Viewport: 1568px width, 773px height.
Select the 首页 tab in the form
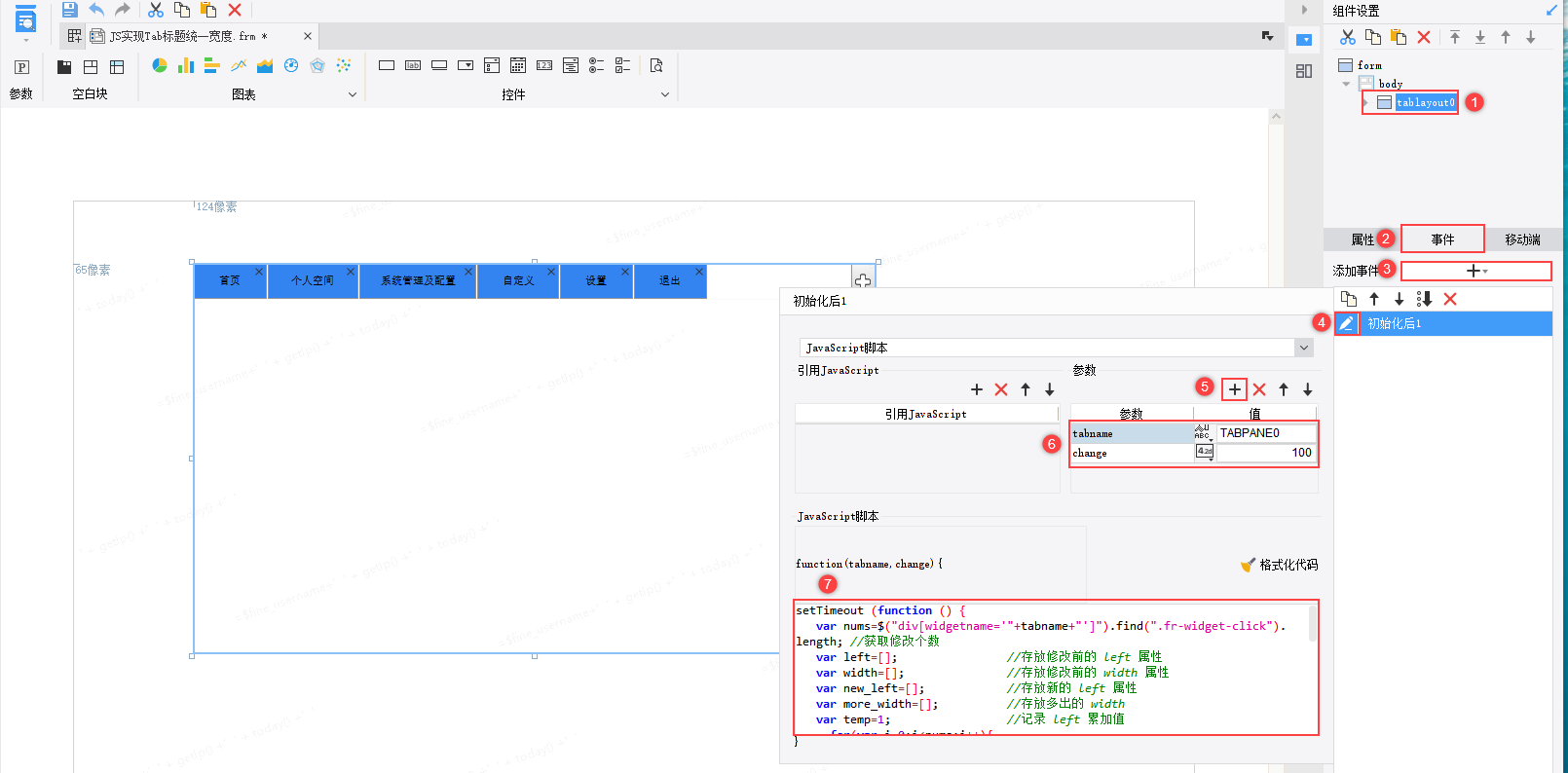pos(230,280)
